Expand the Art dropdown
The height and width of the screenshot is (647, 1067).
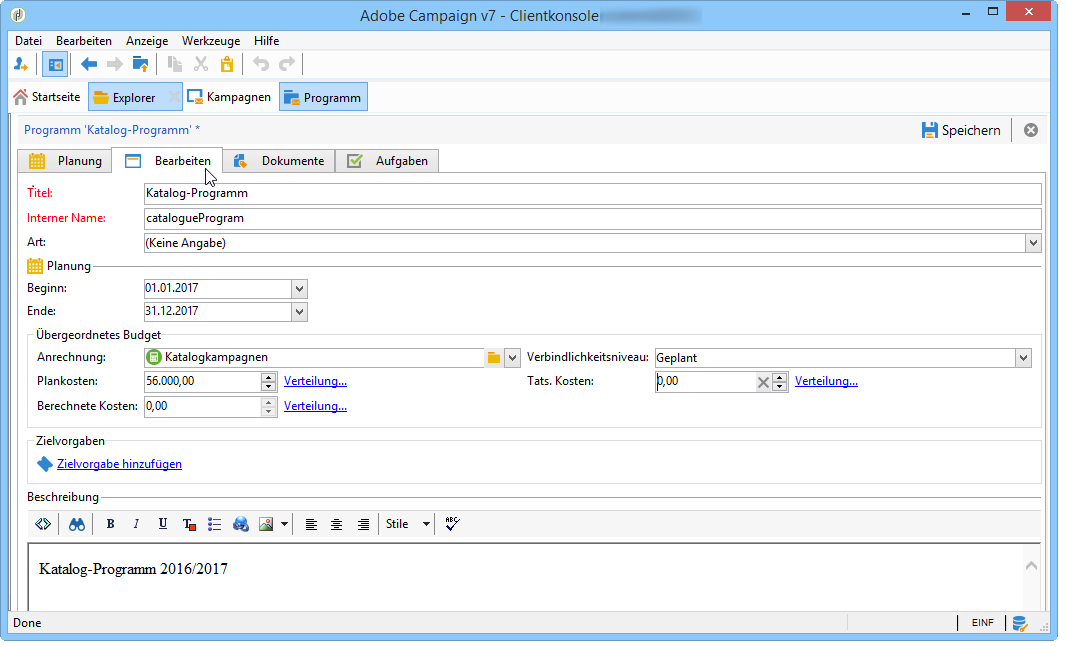pyautogui.click(x=1033, y=244)
